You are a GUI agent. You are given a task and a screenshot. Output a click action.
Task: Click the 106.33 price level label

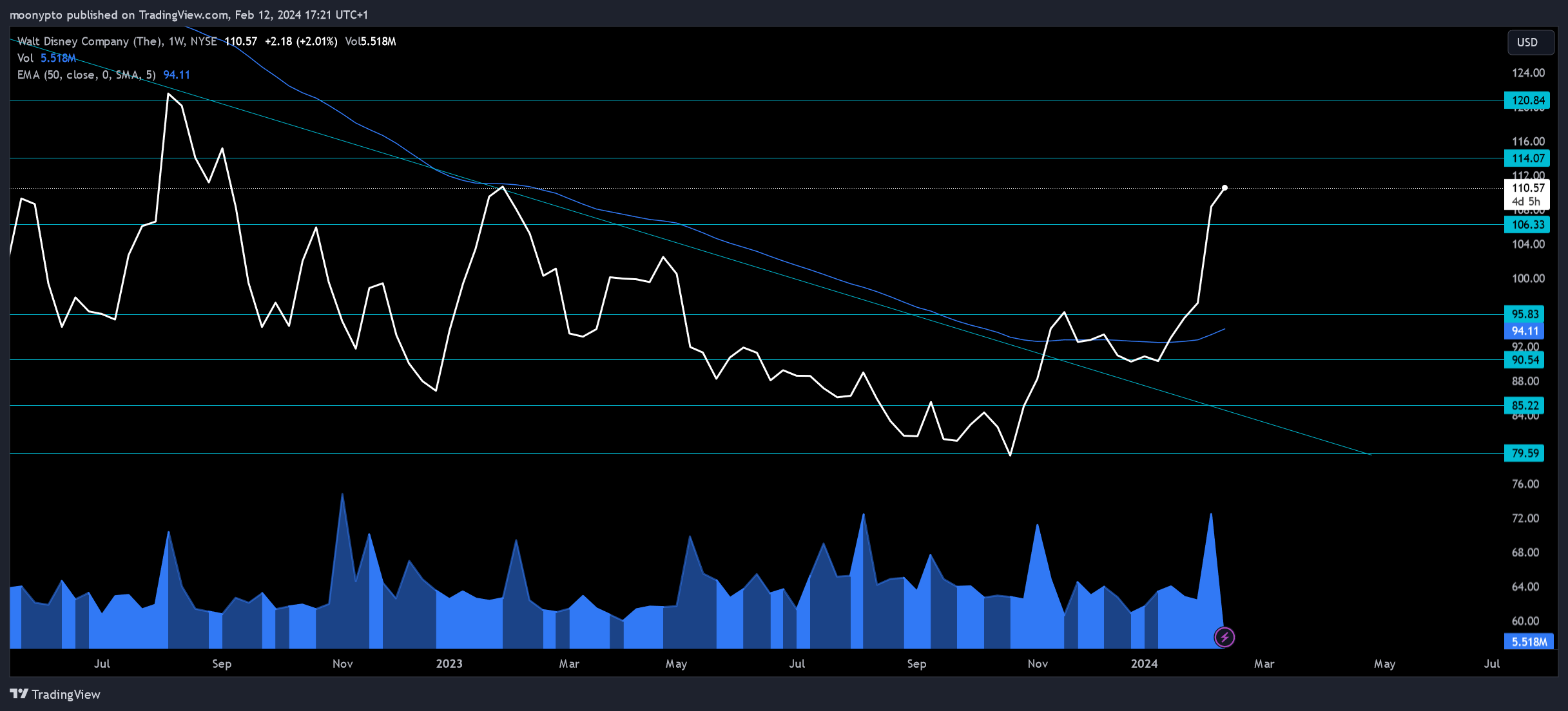point(1527,225)
